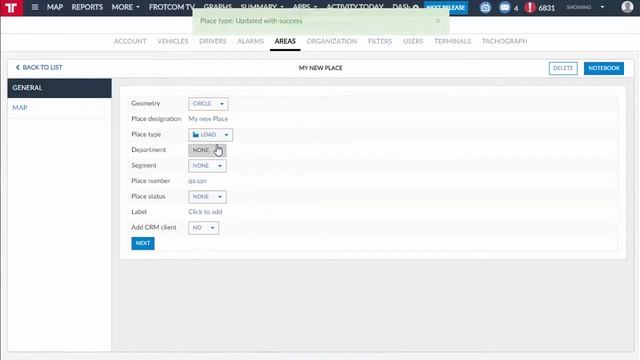Open the Add CRM client NO dropdown
The width and height of the screenshot is (640, 360).
(x=203, y=228)
